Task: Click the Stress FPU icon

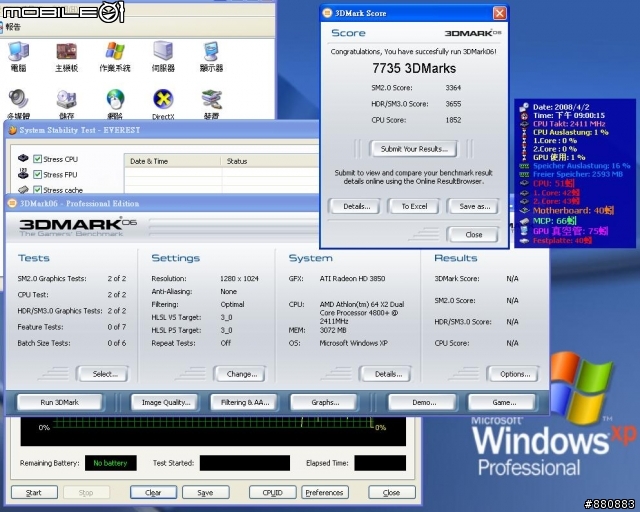Action: [x=23, y=174]
